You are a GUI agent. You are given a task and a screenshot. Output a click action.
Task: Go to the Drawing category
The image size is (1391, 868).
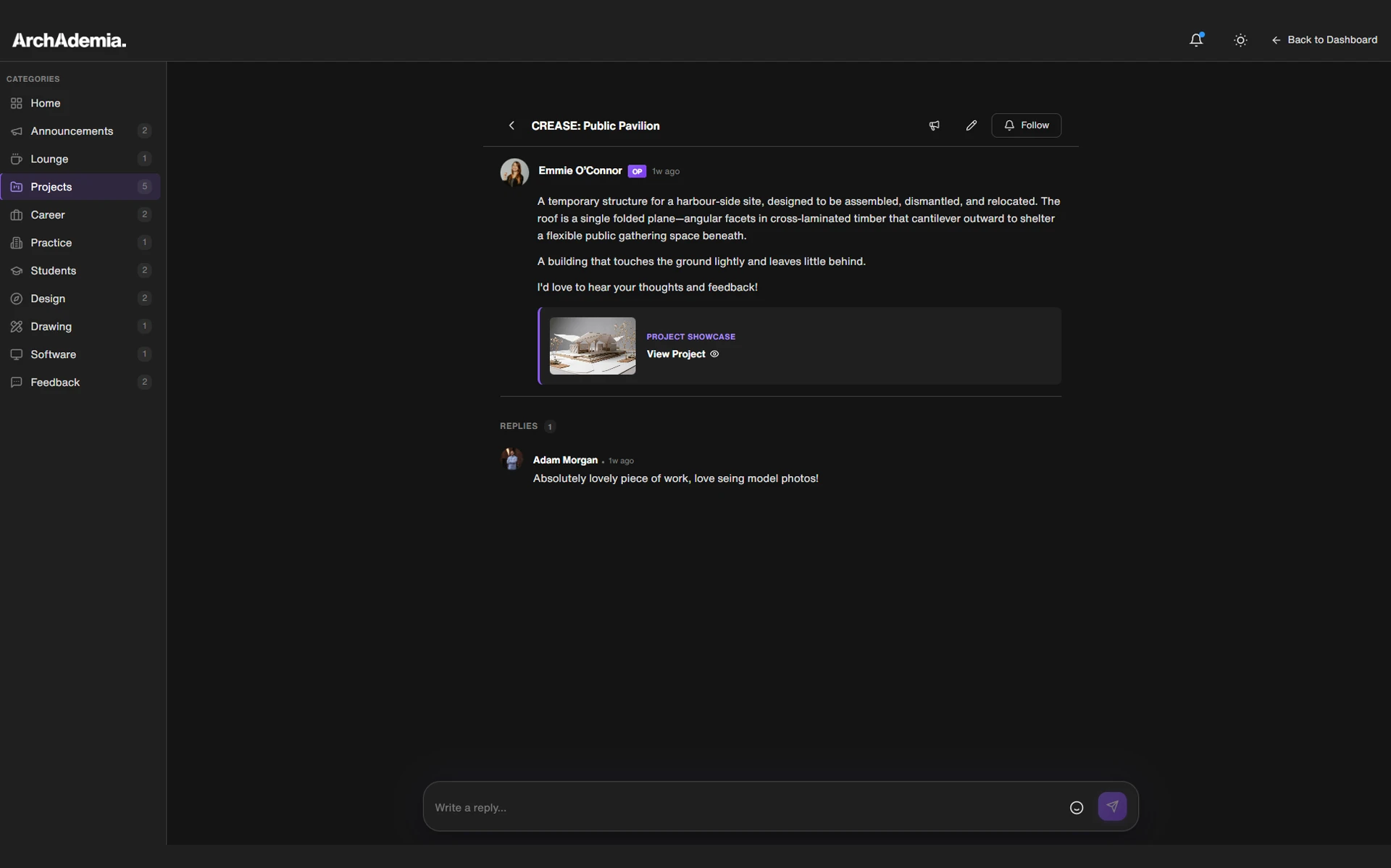(x=51, y=326)
